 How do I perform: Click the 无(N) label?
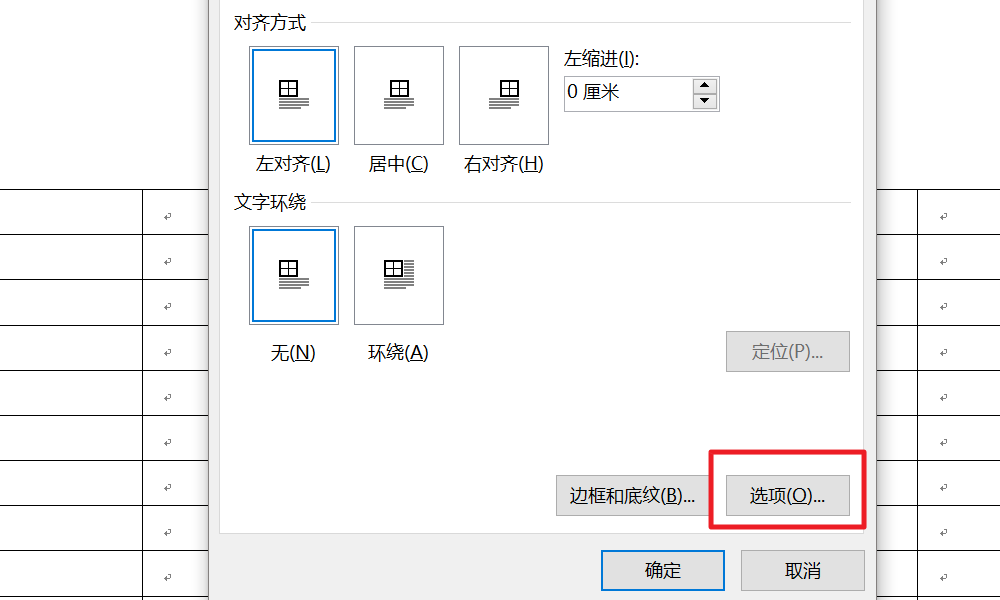[x=293, y=353]
